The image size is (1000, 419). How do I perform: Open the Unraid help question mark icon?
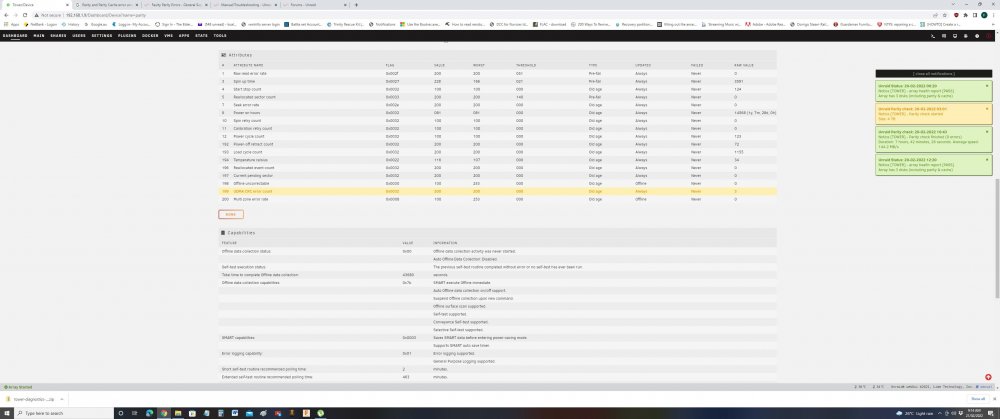coord(977,36)
